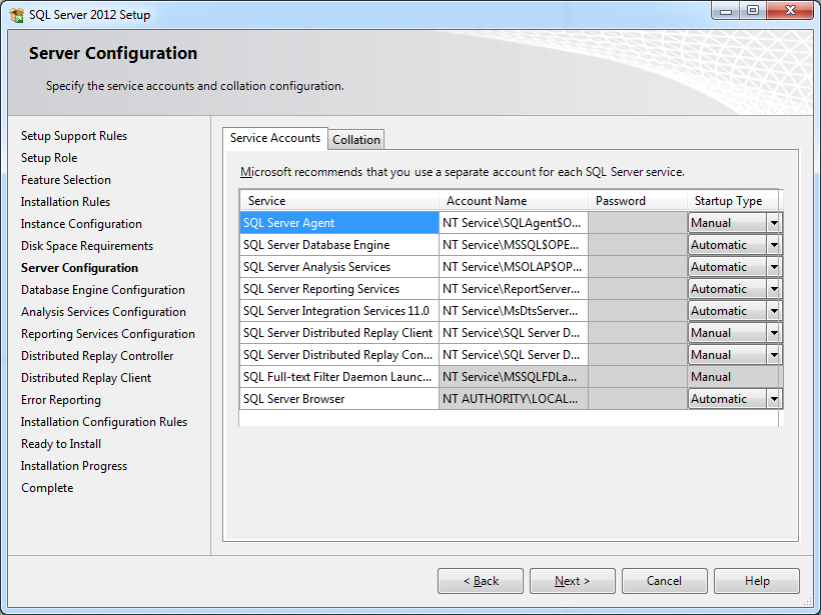Open Startup Type dropdown for SQL Server Agent

pos(773,223)
